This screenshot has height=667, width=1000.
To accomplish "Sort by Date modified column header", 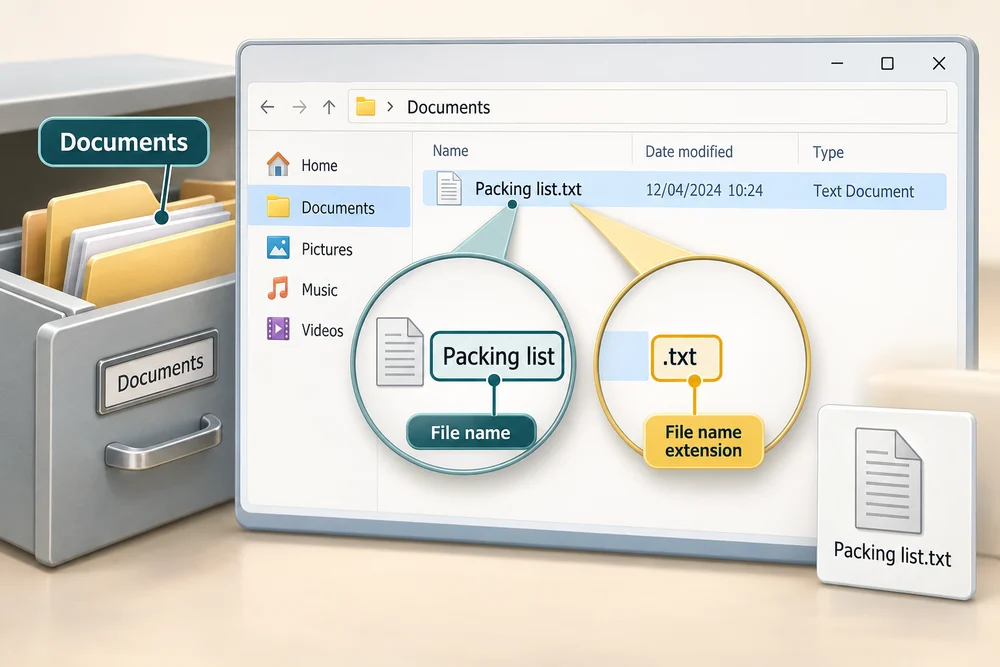I will click(x=689, y=152).
